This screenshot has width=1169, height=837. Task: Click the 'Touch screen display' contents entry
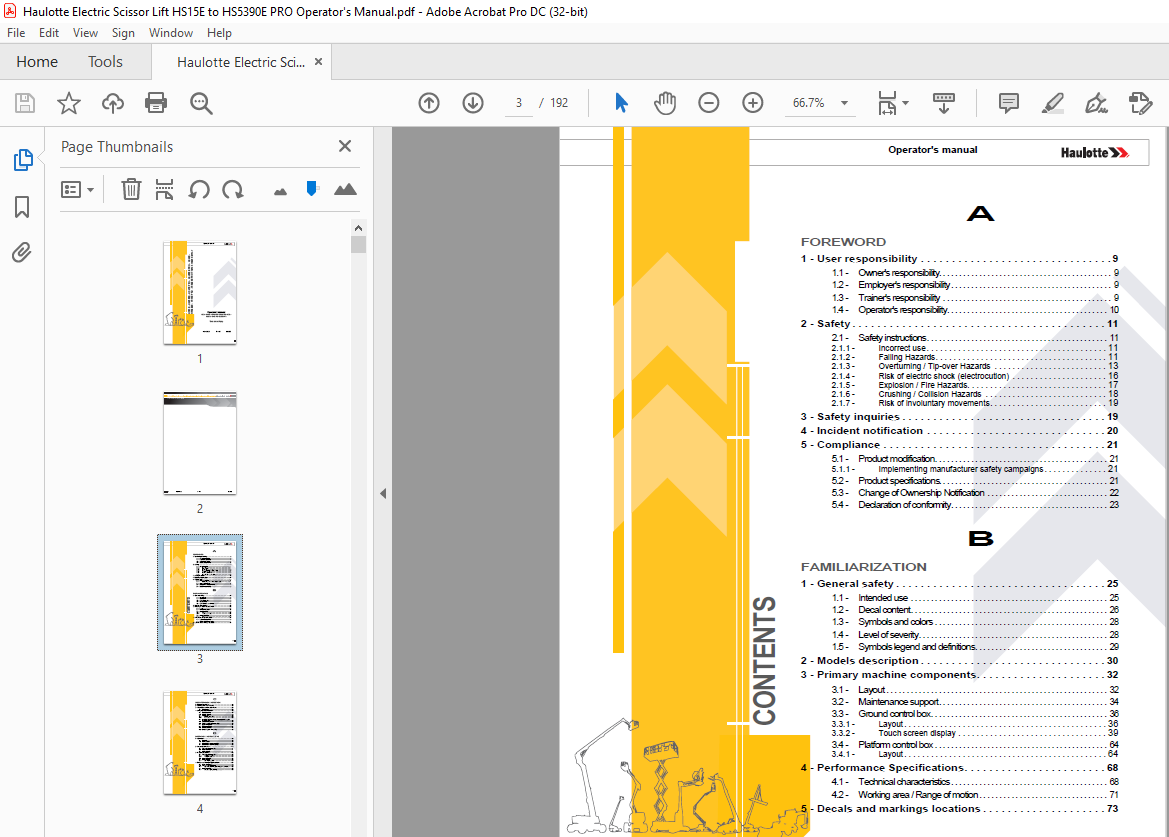click(x=975, y=733)
